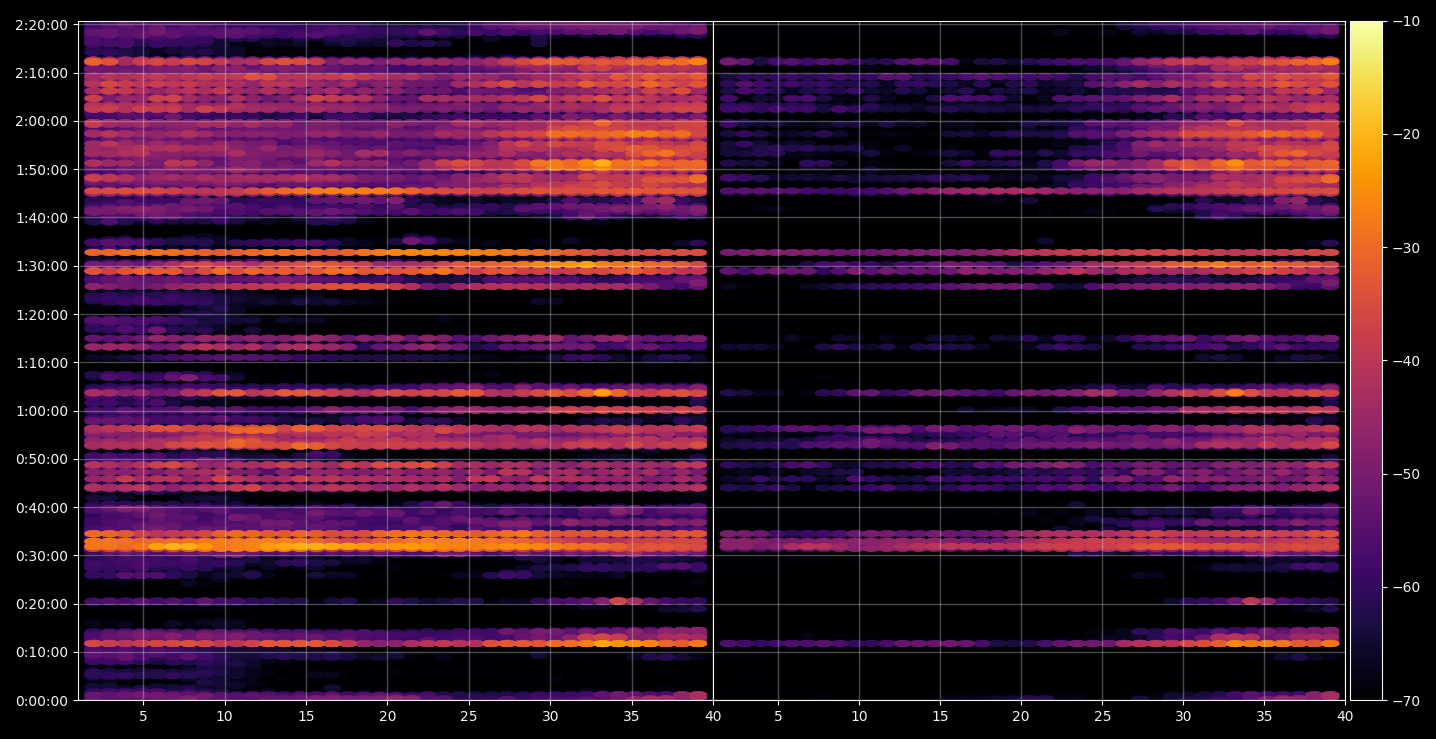This screenshot has width=1436, height=739.
Task: Click the −60 colorbar tick label
Action: (x=1405, y=587)
